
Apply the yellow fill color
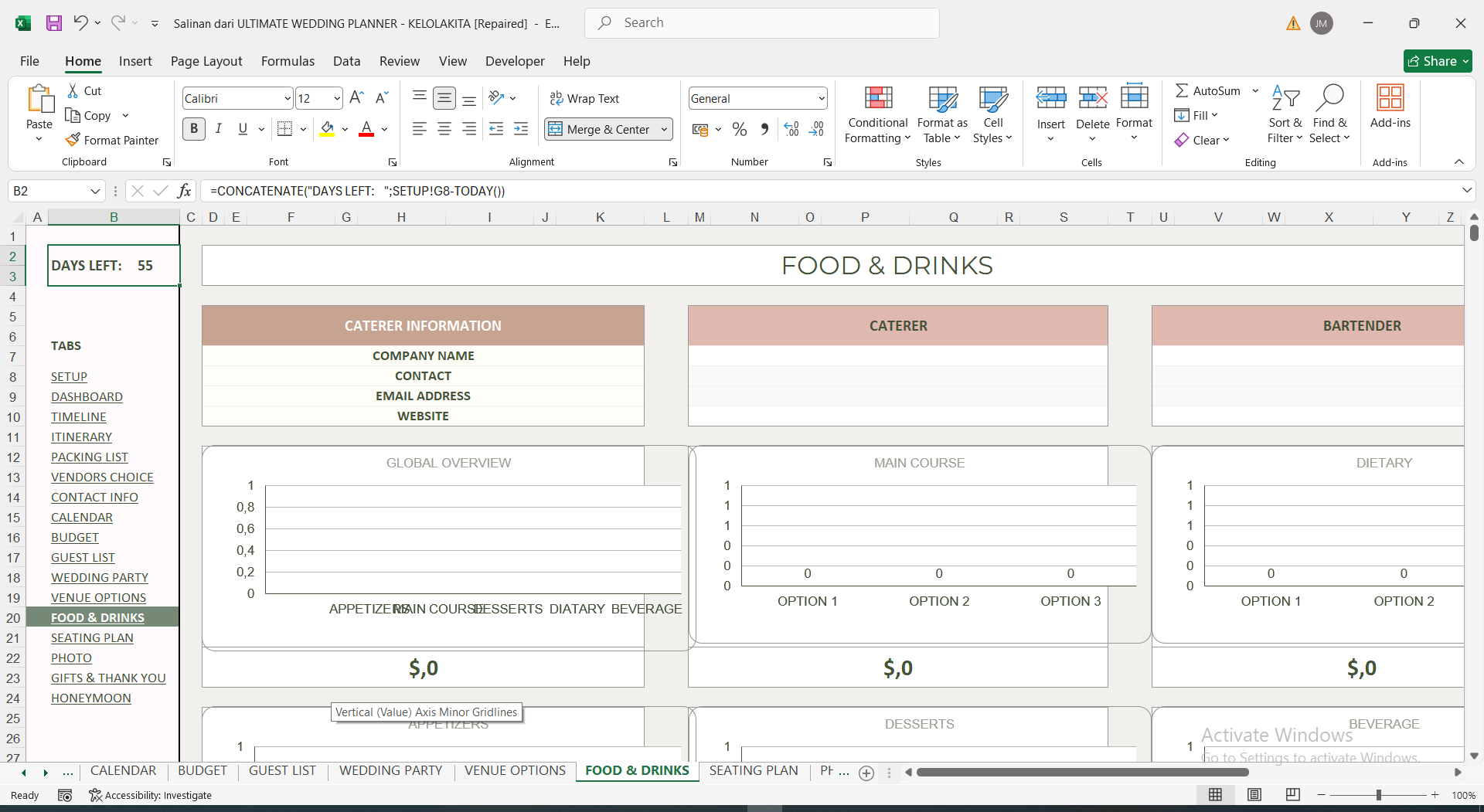pyautogui.click(x=328, y=129)
